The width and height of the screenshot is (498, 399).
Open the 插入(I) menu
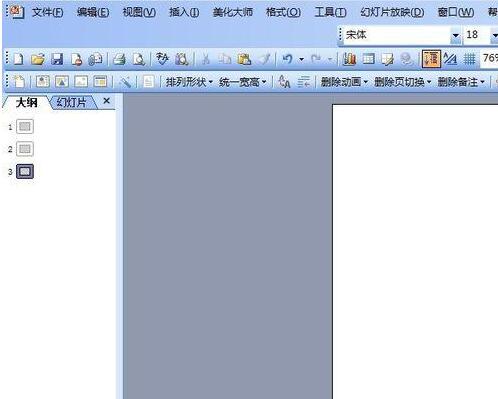[x=184, y=12]
